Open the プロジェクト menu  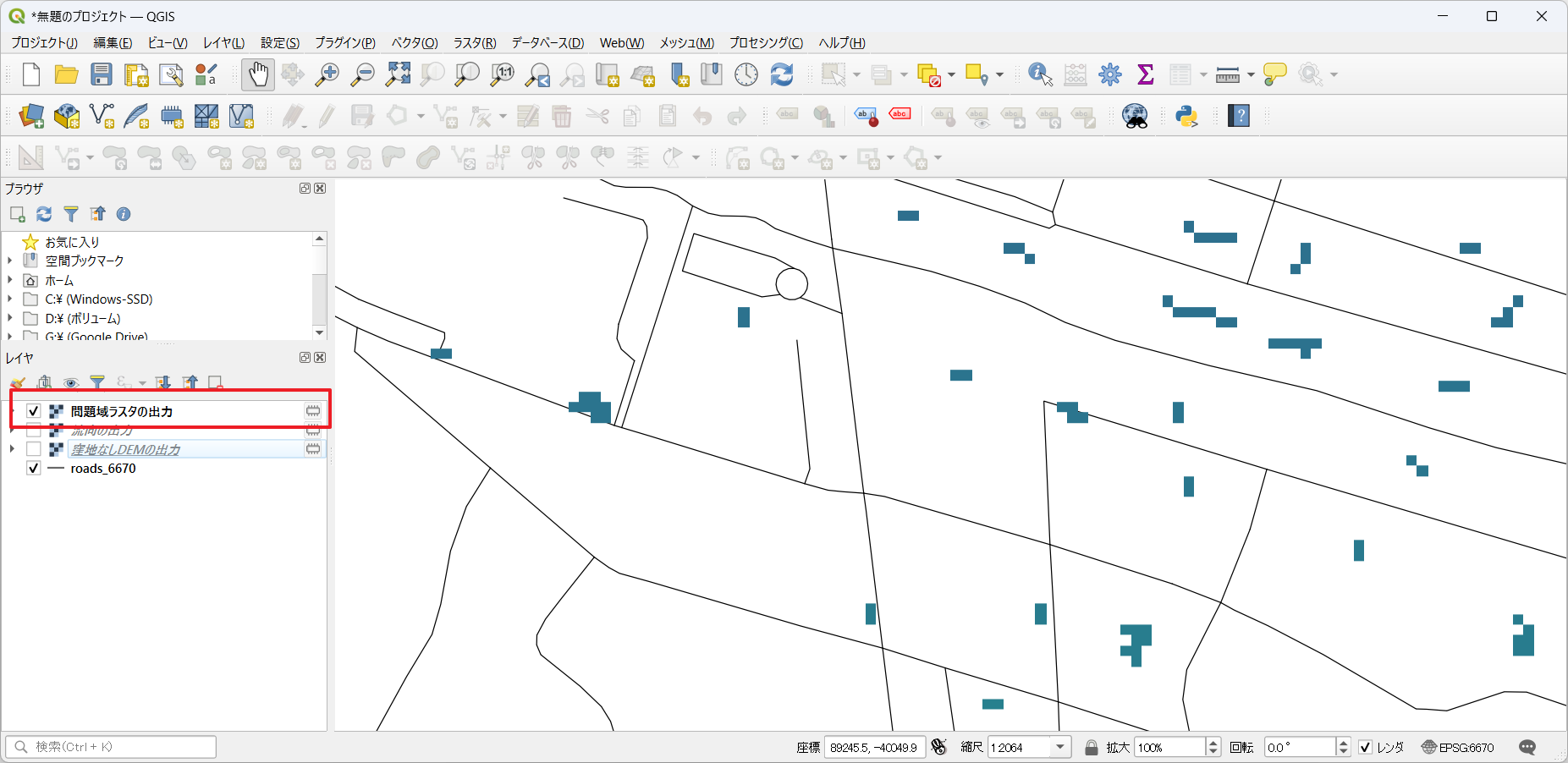pos(44,42)
